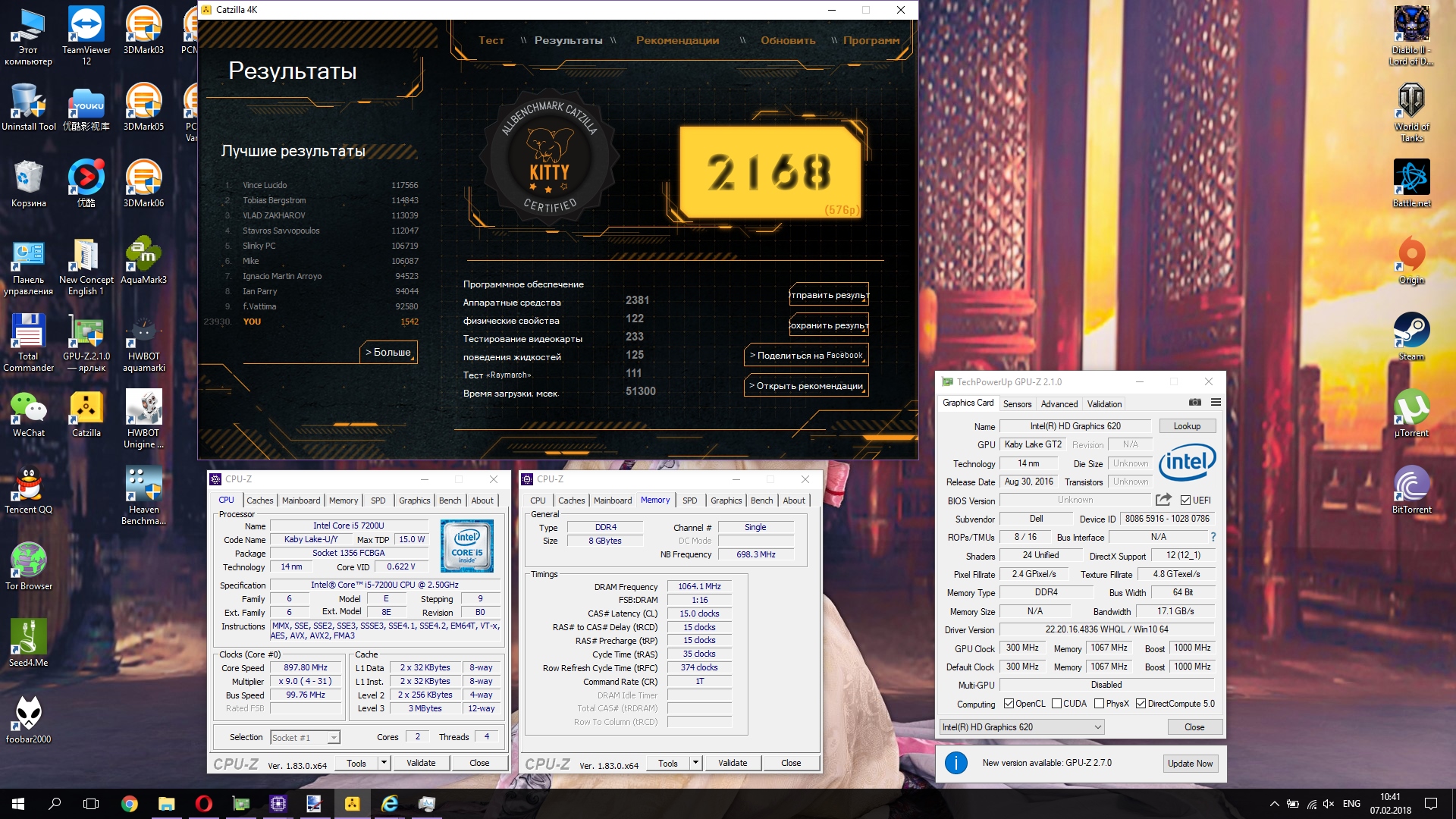Click GPU-Z Name field Intel HD Graphics 620
Image resolution: width=1456 pixels, height=819 pixels.
(x=1075, y=426)
